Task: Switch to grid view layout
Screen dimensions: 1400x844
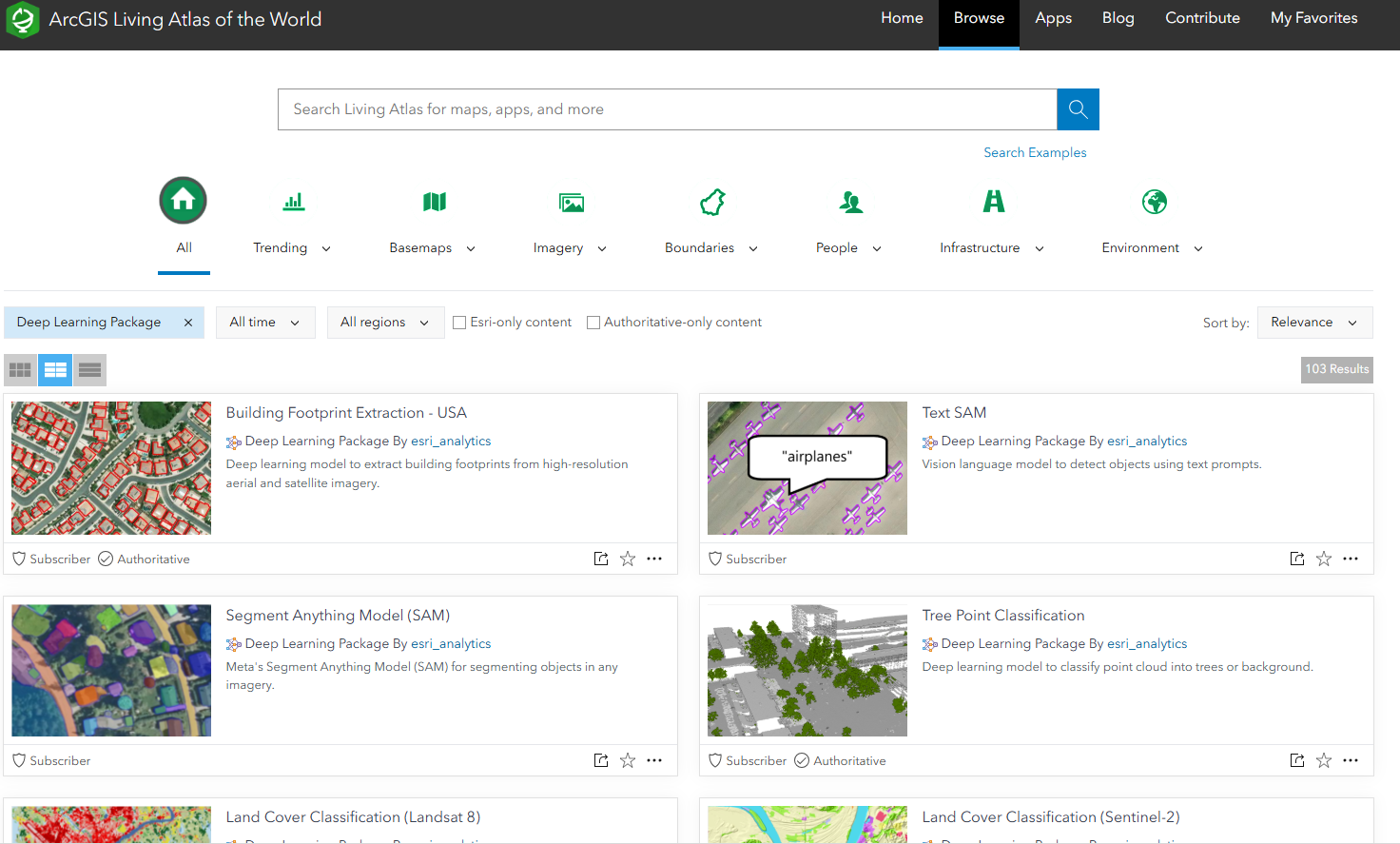Action: pyautogui.click(x=19, y=369)
